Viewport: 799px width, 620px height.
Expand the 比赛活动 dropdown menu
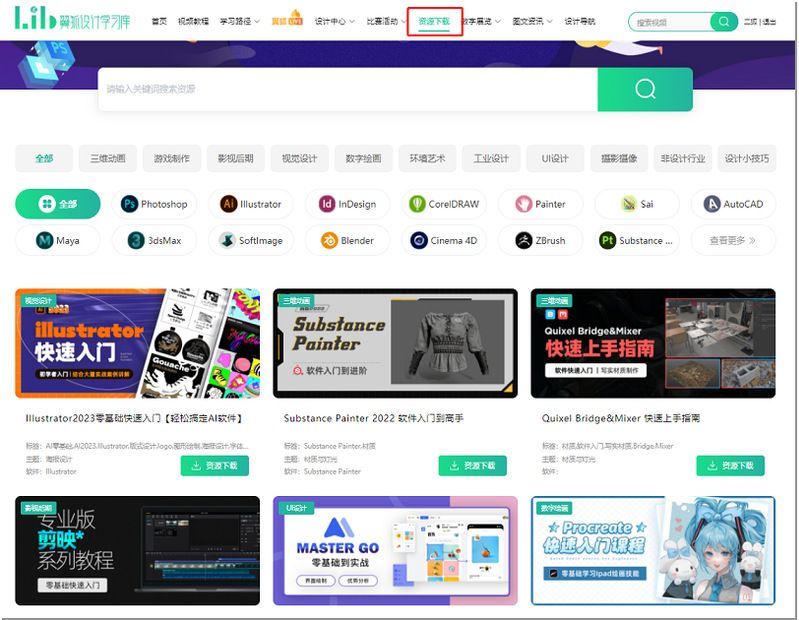click(x=386, y=21)
